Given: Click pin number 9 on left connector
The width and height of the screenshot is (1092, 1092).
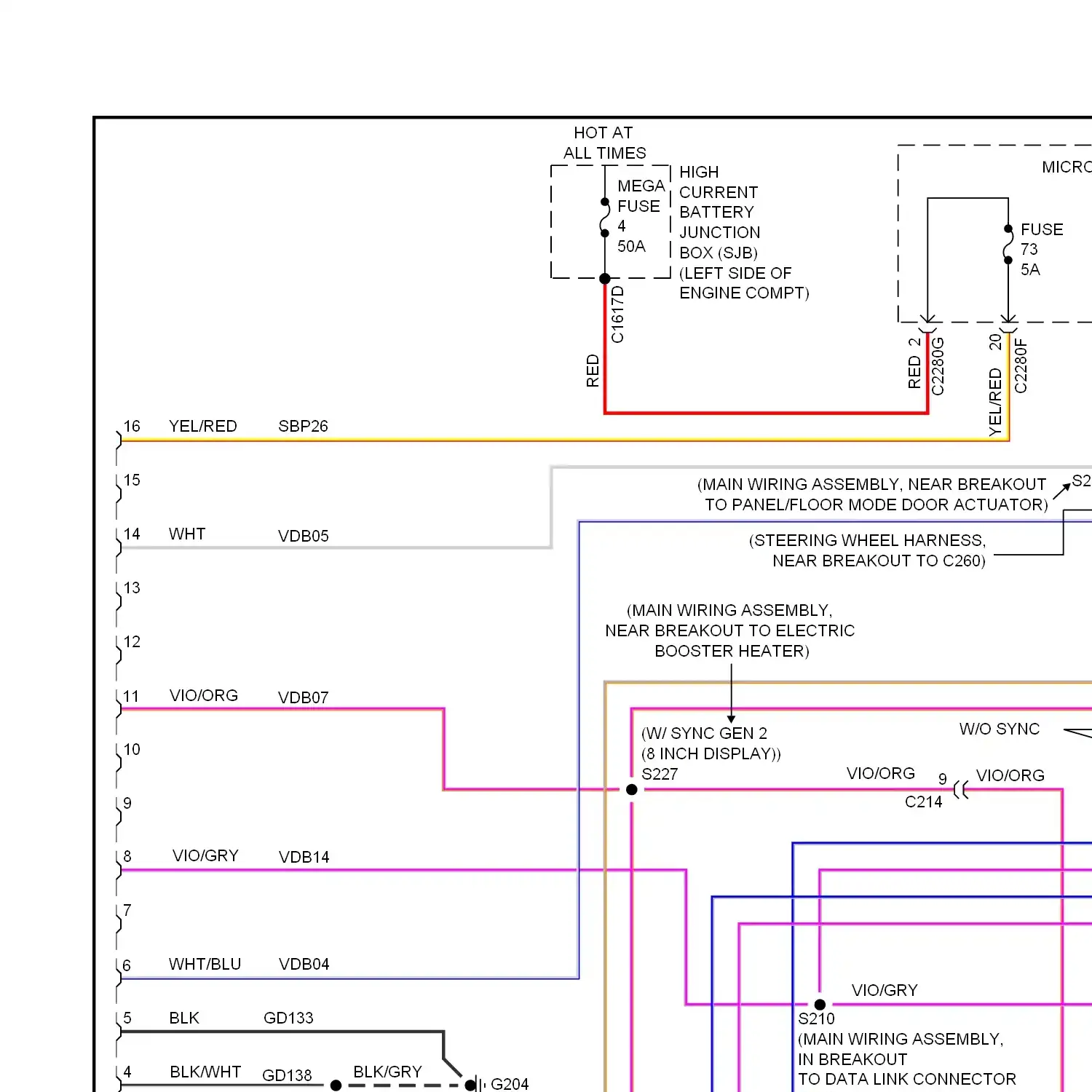Looking at the screenshot, I should 127,803.
